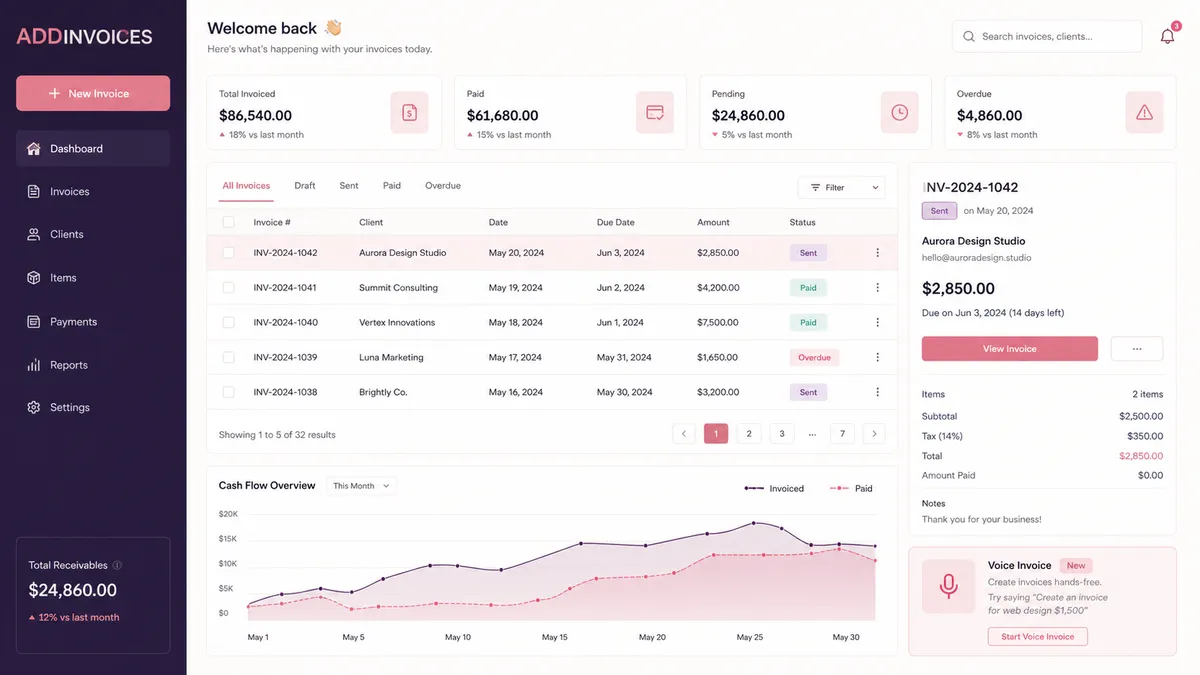Go to page 2 of results
The image size is (1200, 675).
click(x=748, y=434)
